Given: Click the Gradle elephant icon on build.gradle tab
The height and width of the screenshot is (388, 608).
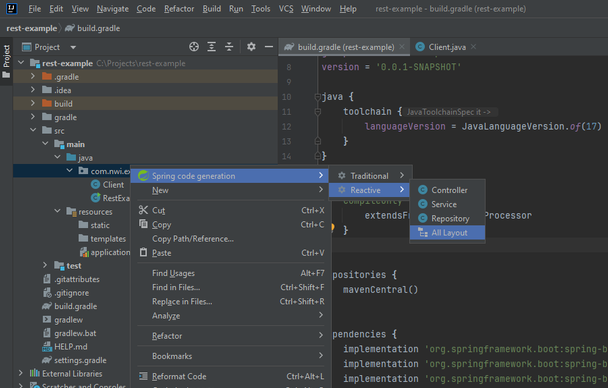Looking at the screenshot, I should pos(289,47).
